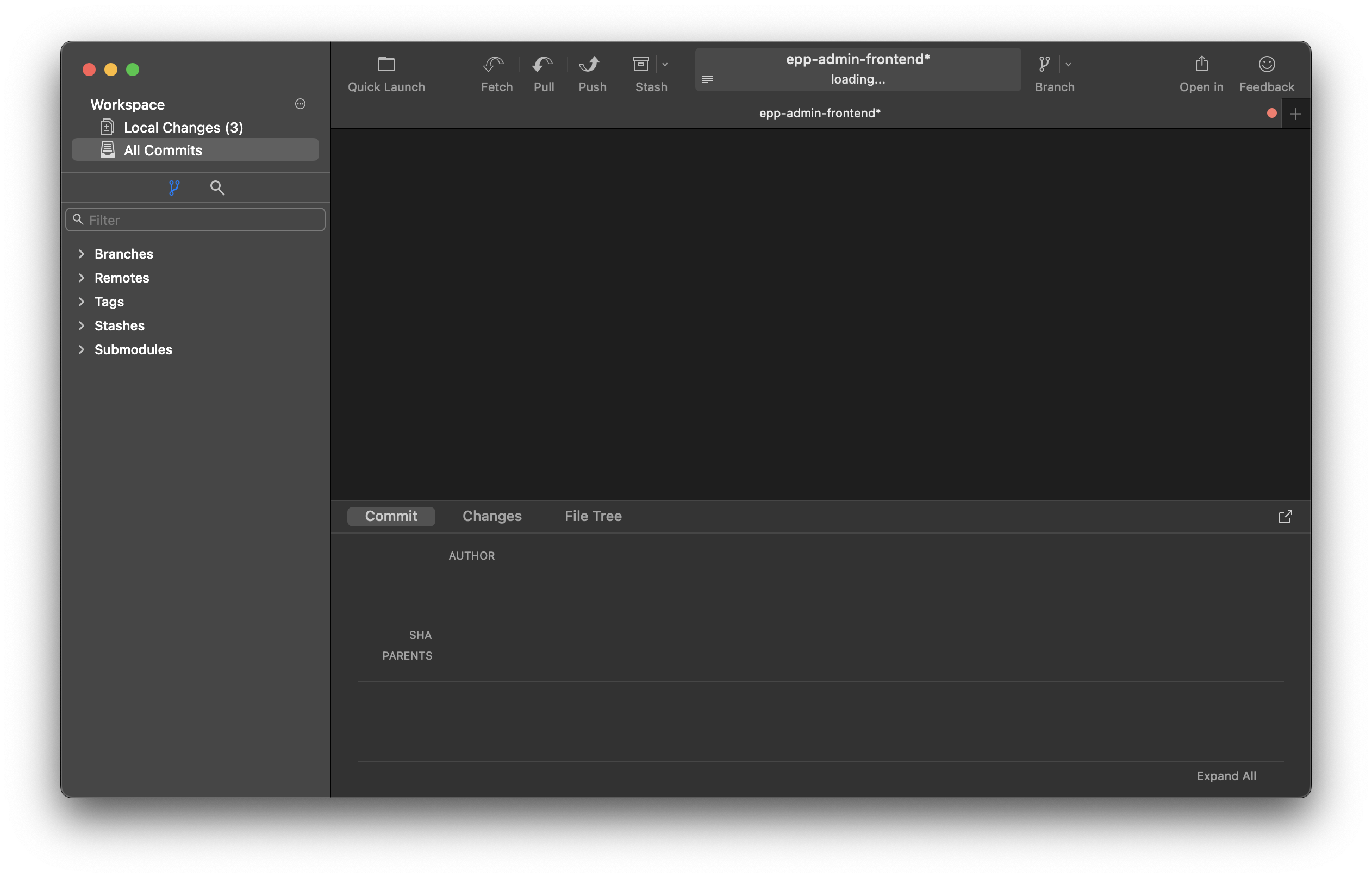Create a branch with the Branch icon
The image size is (1372, 878).
click(x=1044, y=65)
